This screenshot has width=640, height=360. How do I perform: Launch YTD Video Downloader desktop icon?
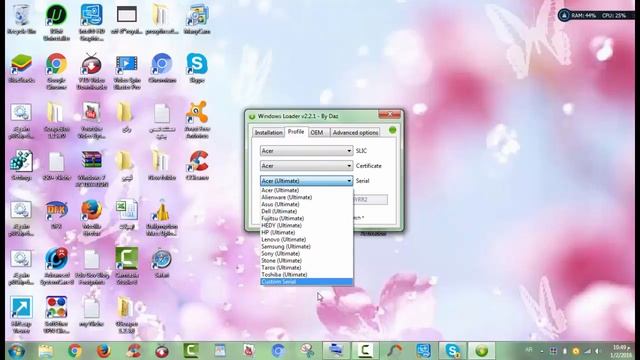tap(91, 71)
